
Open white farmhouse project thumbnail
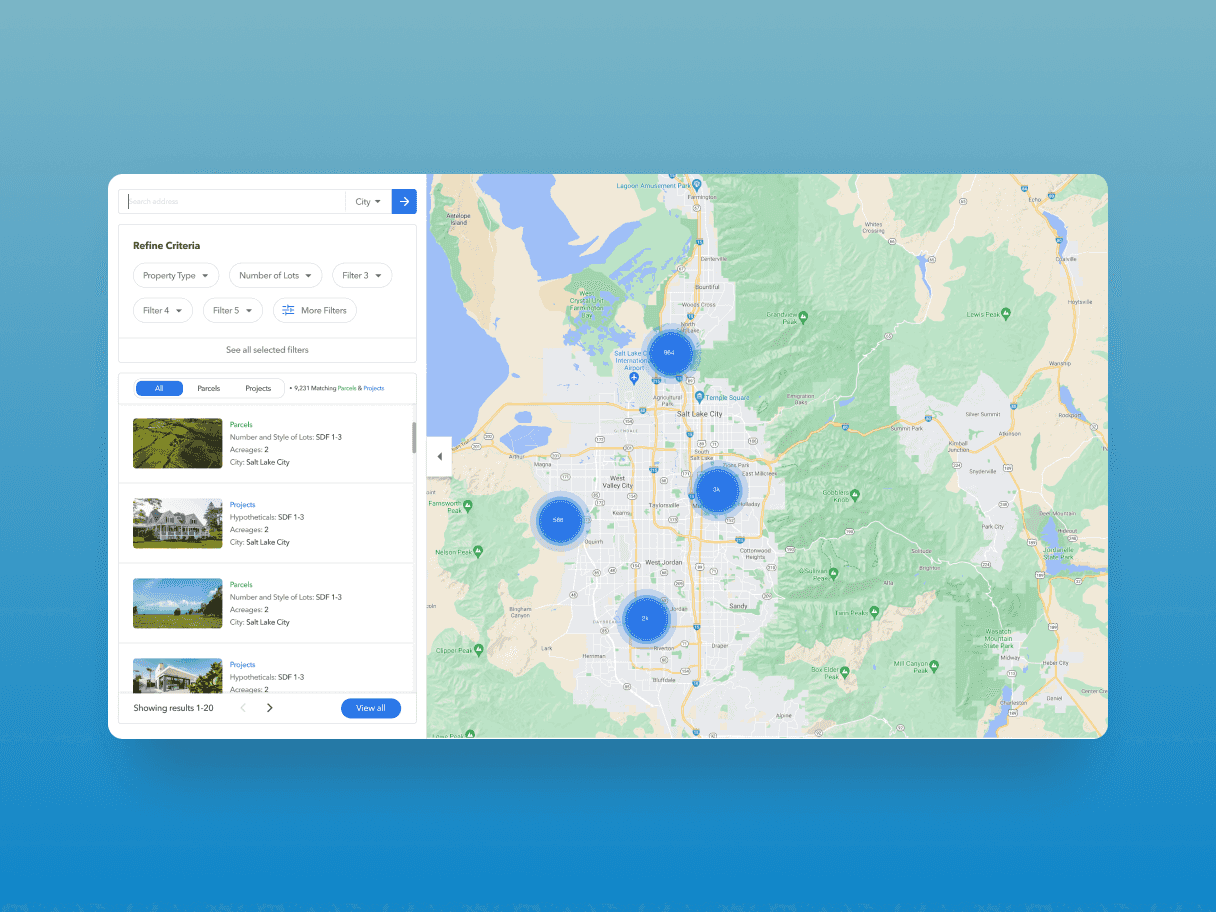pyautogui.click(x=178, y=523)
